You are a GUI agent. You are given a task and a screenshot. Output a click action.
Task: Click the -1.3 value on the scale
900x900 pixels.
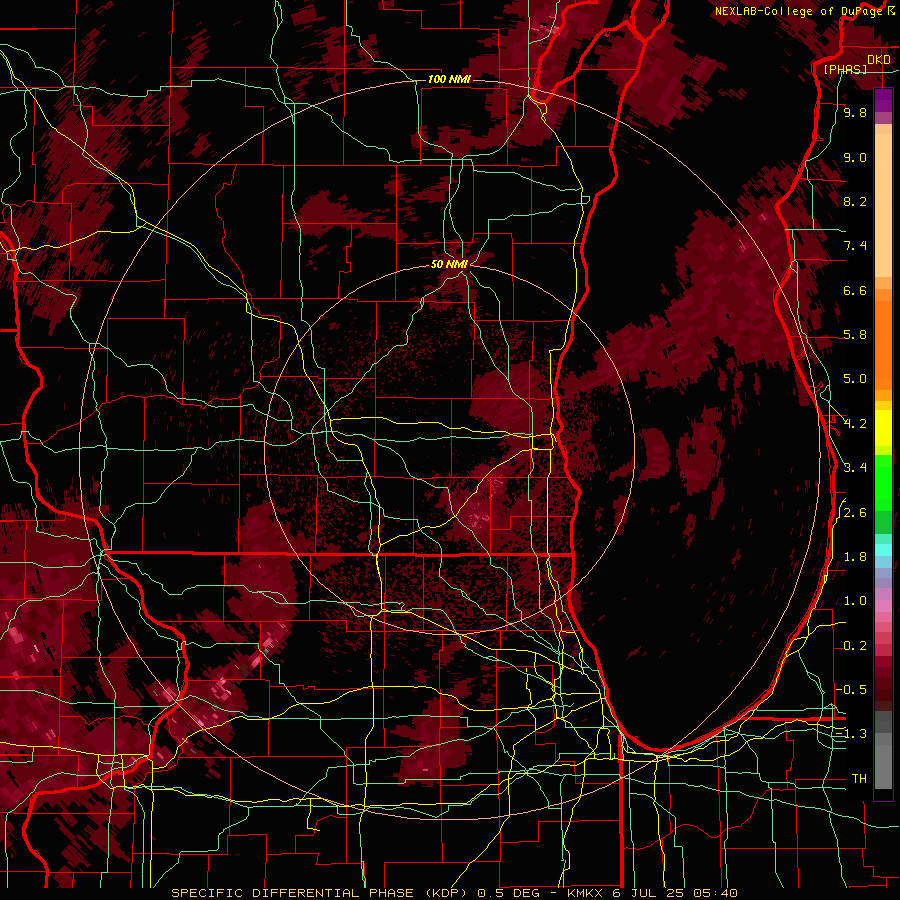point(852,734)
